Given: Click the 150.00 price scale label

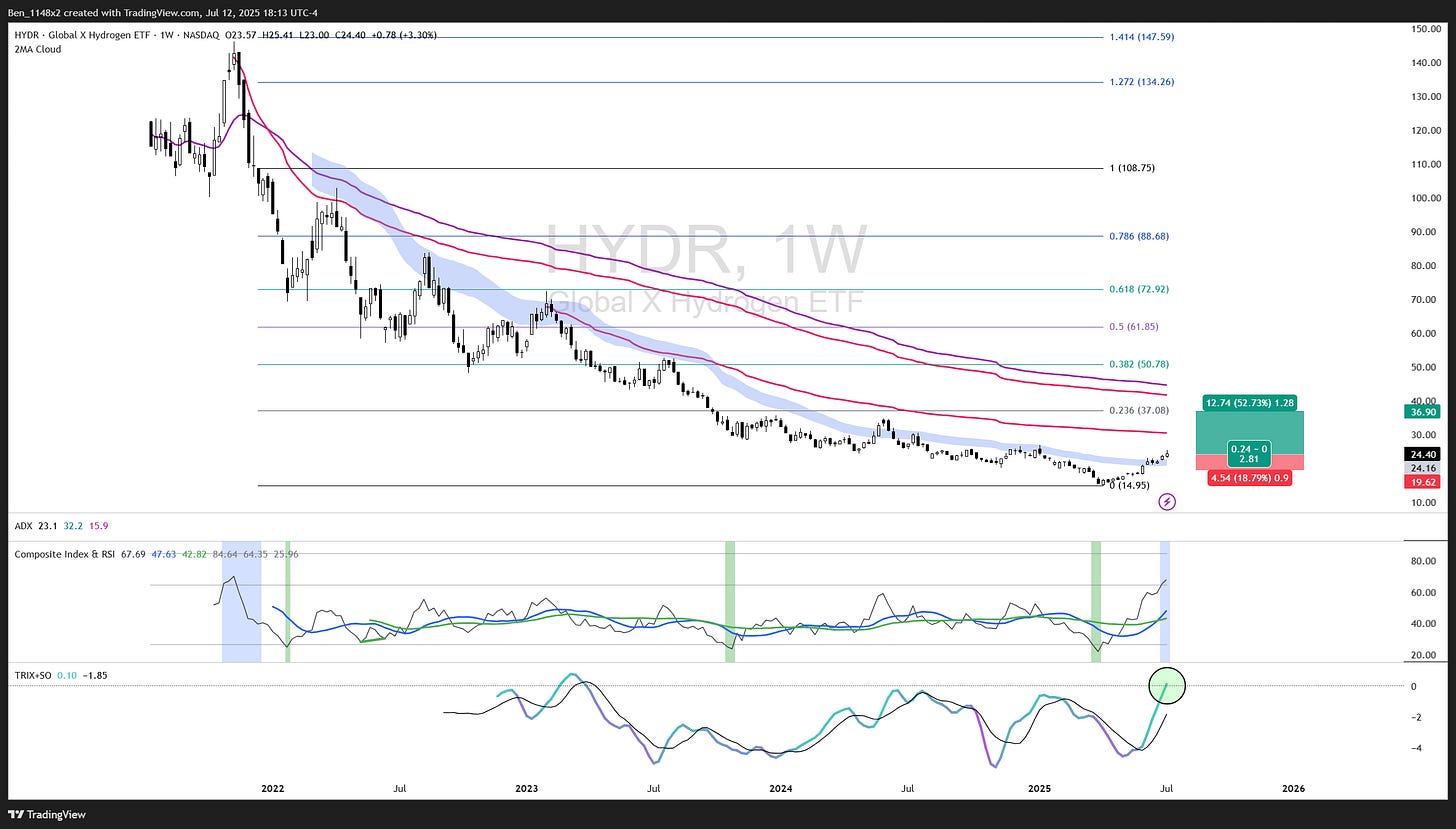Looking at the screenshot, I should click(x=1425, y=29).
